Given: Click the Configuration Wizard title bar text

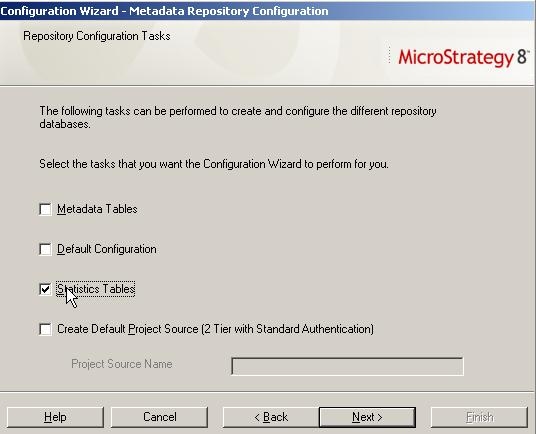Looking at the screenshot, I should [x=164, y=11].
